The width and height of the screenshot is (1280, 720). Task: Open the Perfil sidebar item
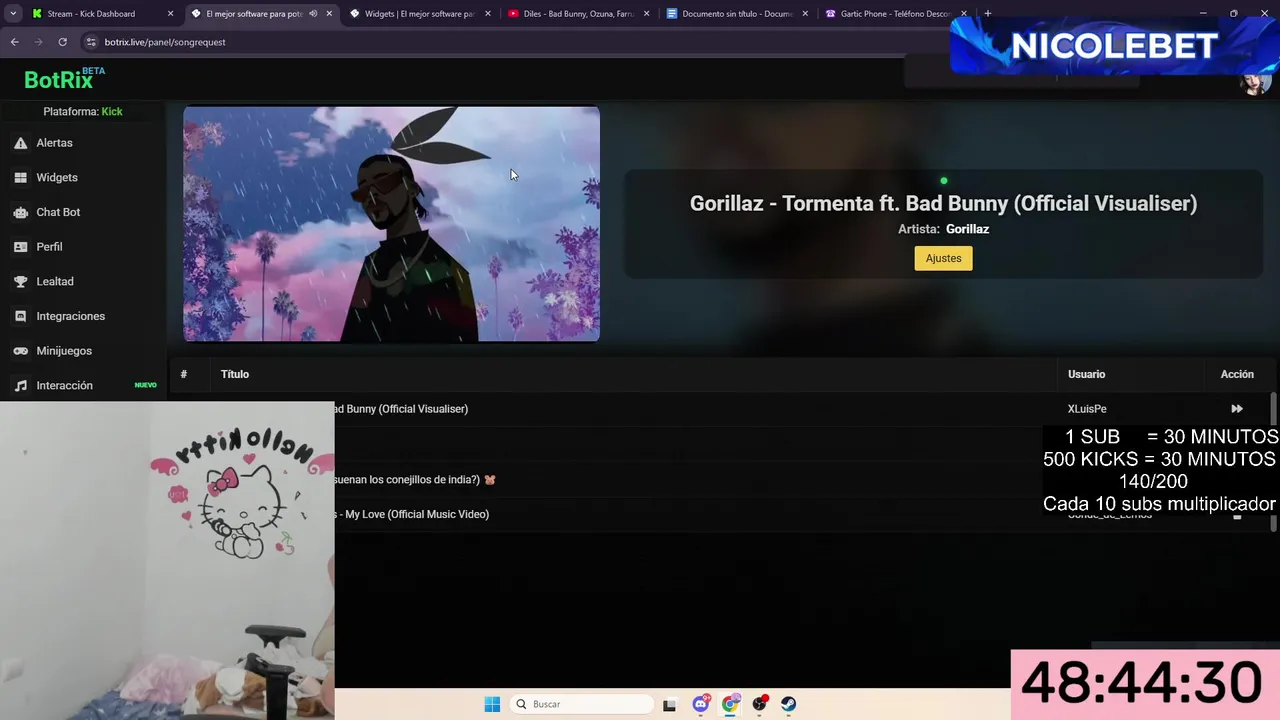point(49,247)
